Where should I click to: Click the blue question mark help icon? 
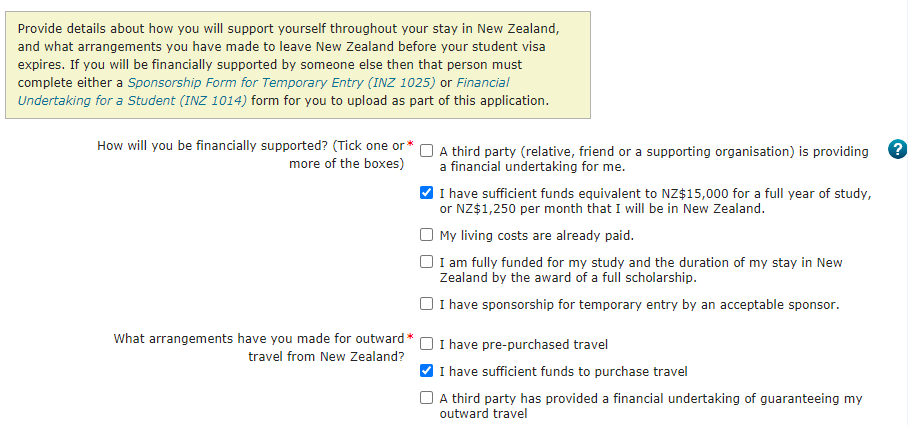tap(897, 150)
